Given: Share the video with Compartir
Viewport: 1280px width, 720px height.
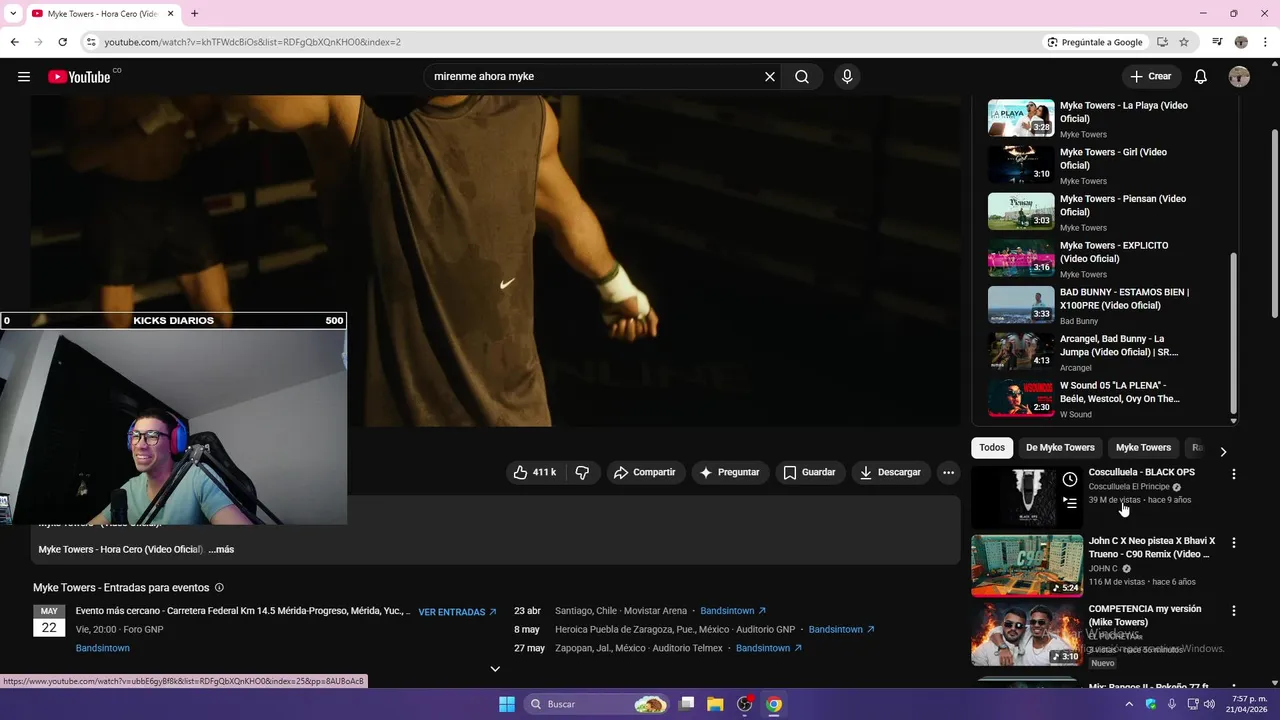Looking at the screenshot, I should 645,472.
